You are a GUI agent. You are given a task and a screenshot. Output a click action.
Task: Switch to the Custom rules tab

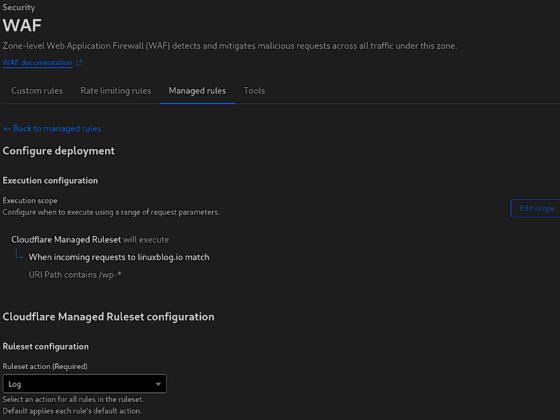pyautogui.click(x=37, y=91)
